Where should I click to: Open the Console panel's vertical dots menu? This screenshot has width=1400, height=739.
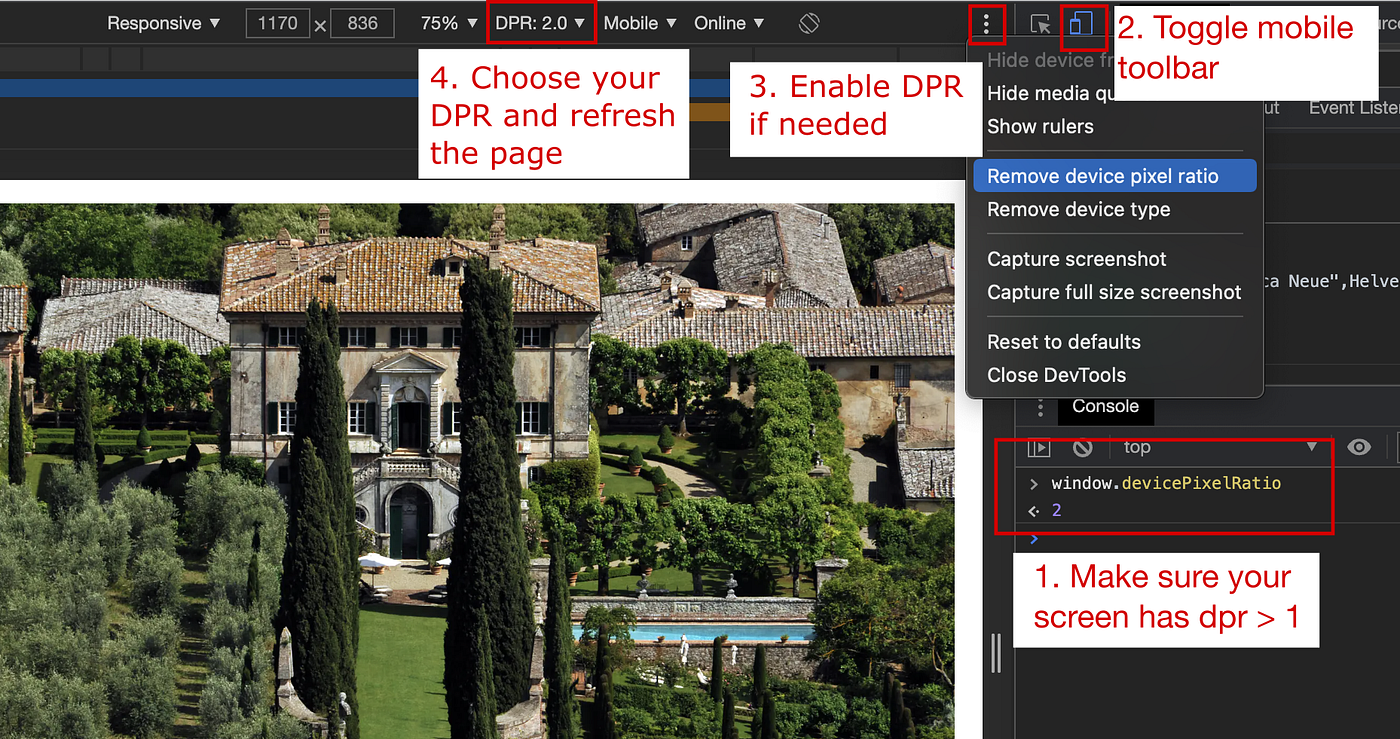point(1040,407)
